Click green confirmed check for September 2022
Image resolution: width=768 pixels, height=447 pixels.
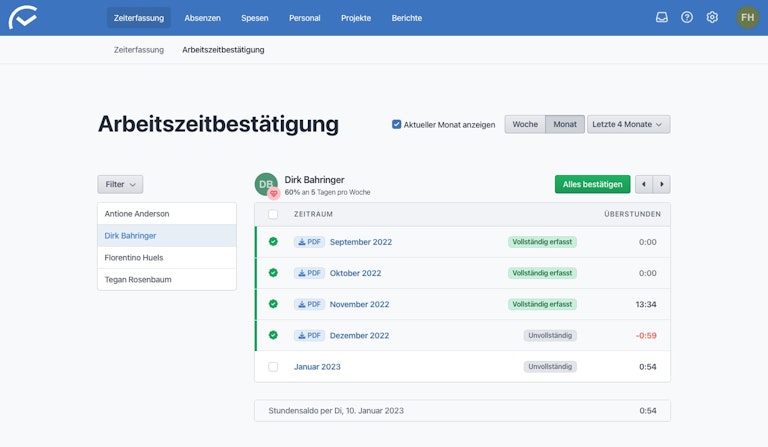[x=273, y=241]
